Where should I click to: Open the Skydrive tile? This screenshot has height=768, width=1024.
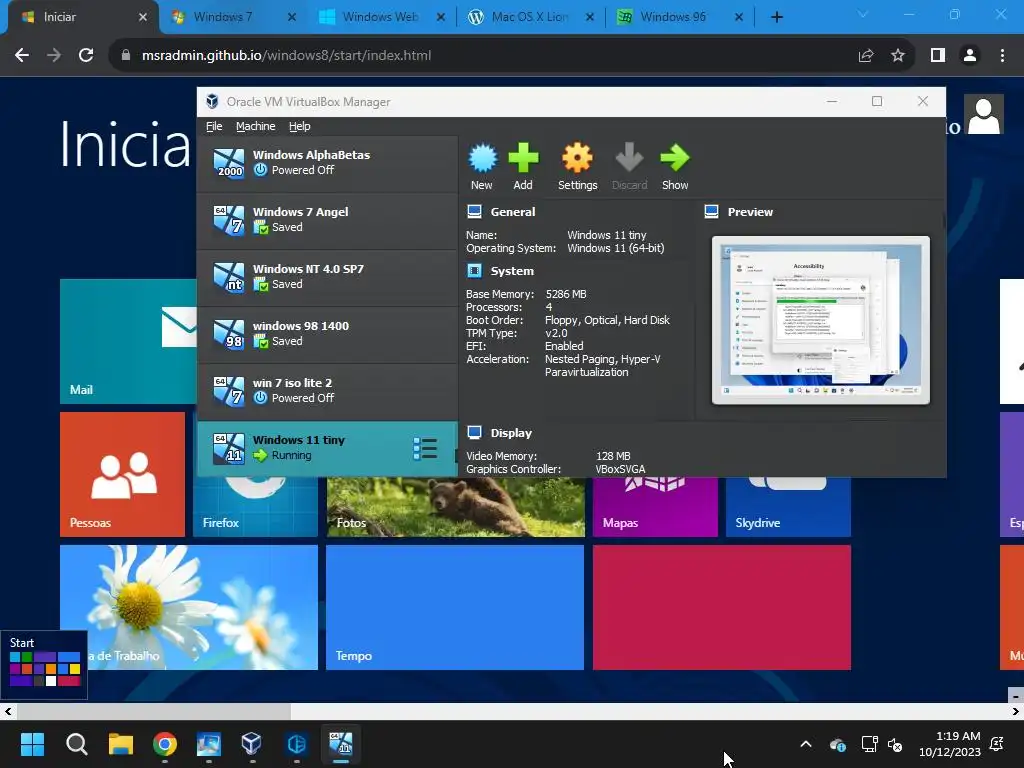788,507
